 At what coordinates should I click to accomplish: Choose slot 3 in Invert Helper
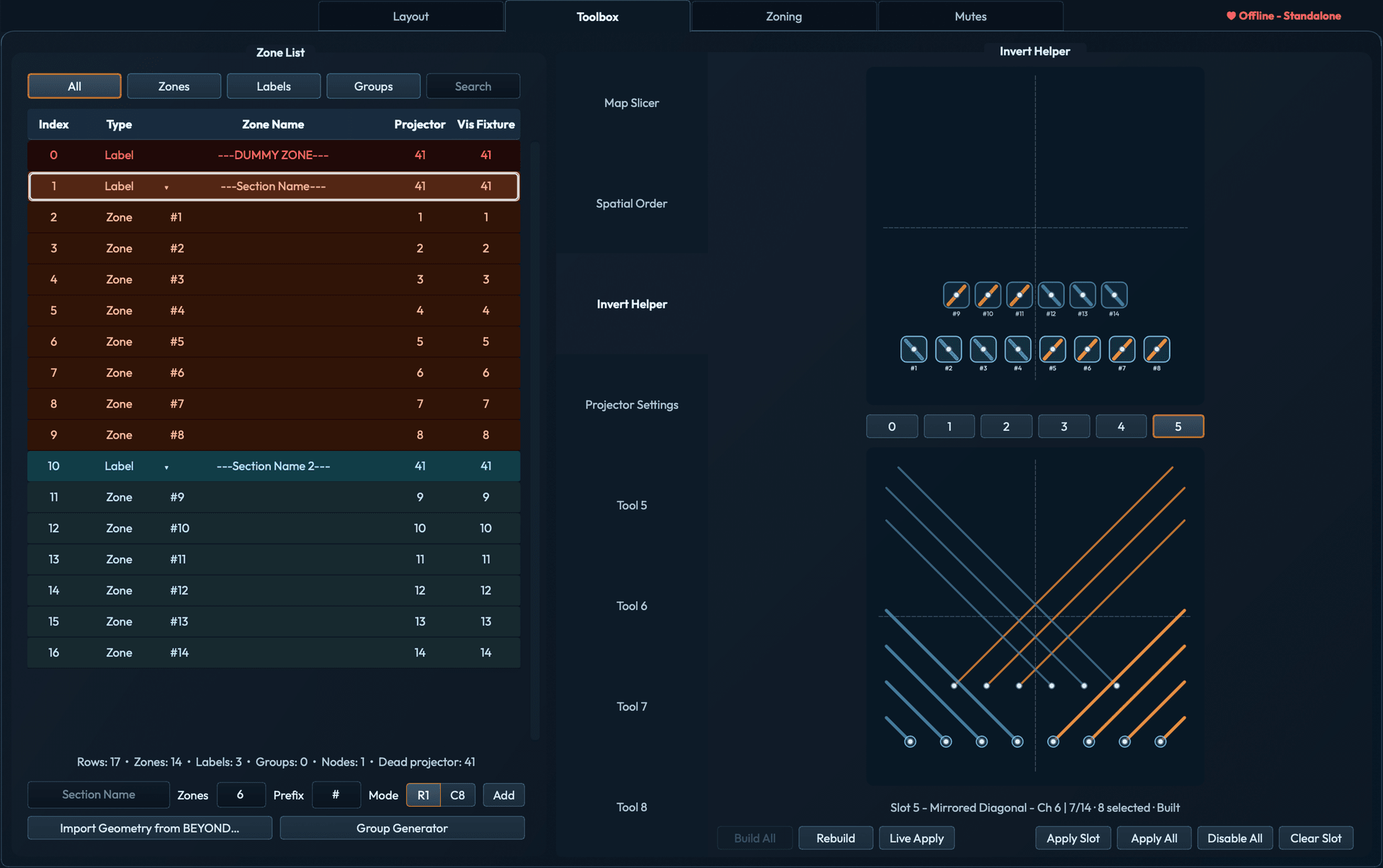(1064, 426)
